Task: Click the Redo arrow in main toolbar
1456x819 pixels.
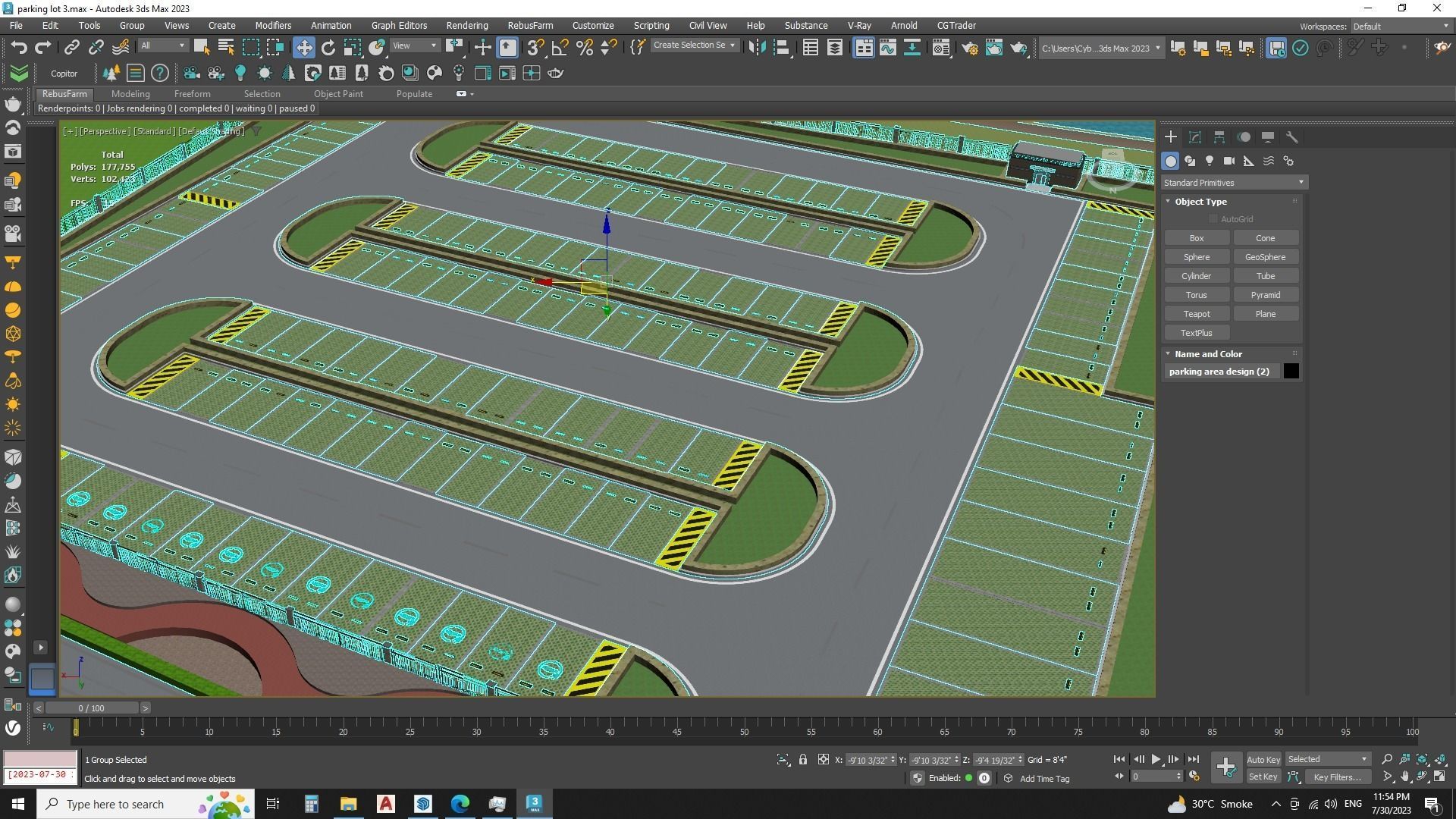Action: coord(43,47)
